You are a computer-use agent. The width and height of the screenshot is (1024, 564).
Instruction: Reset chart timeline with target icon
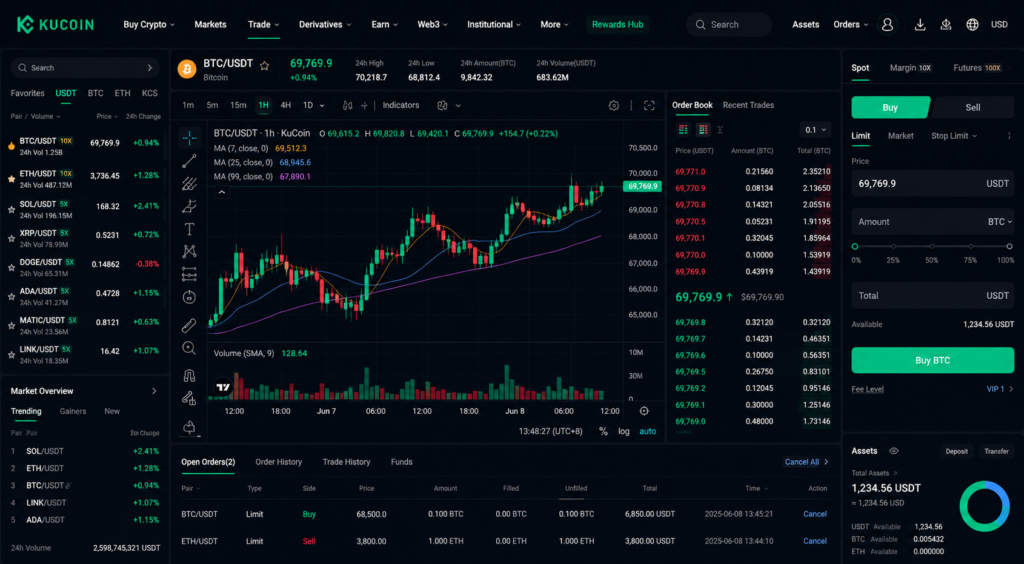tap(644, 411)
